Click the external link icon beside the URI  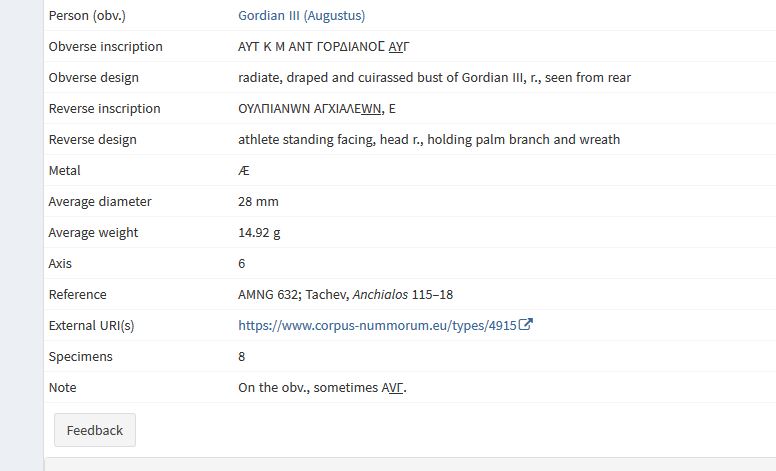pos(526,325)
